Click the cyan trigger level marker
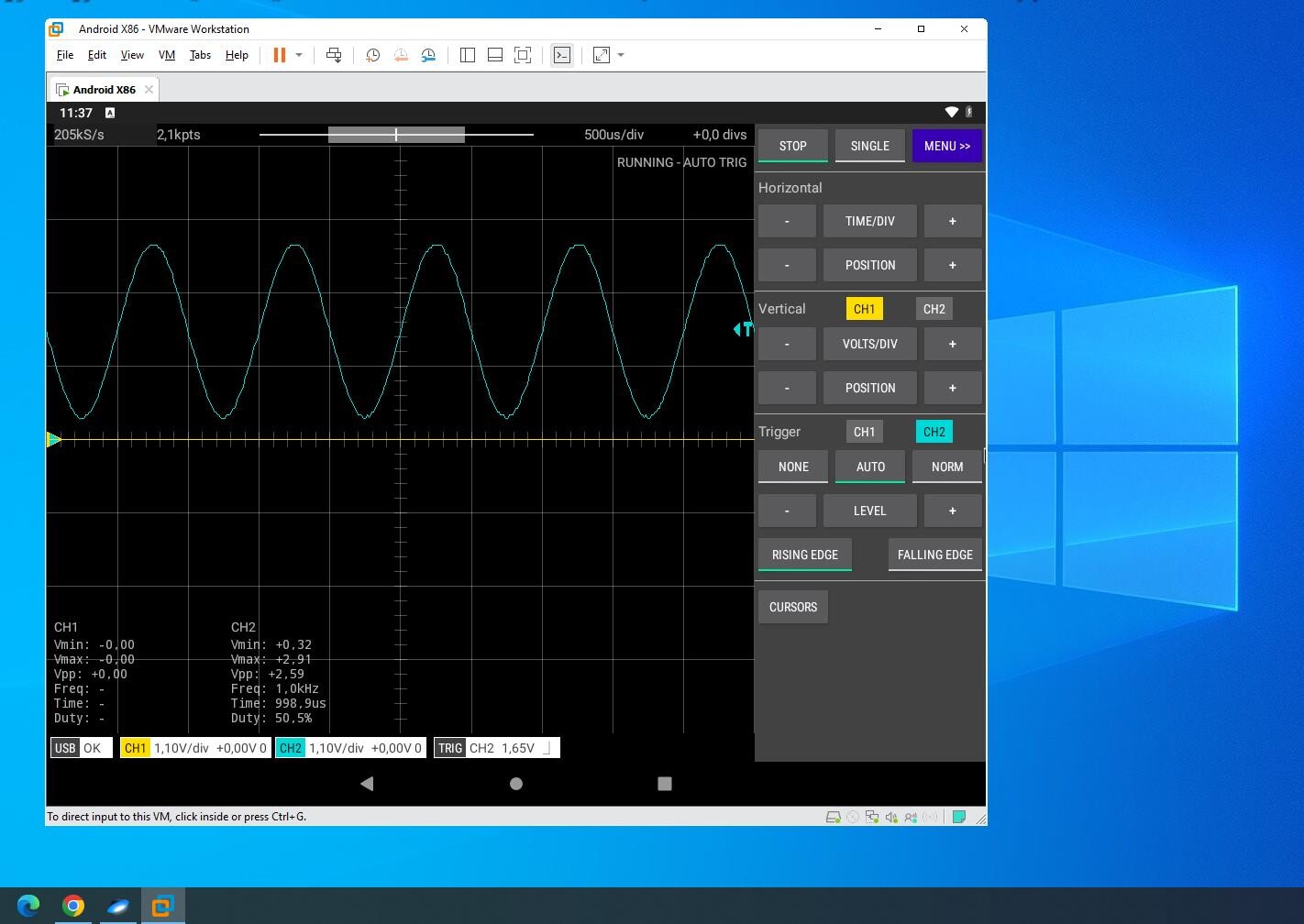Screen dimensions: 1304x924 [x=744, y=329]
